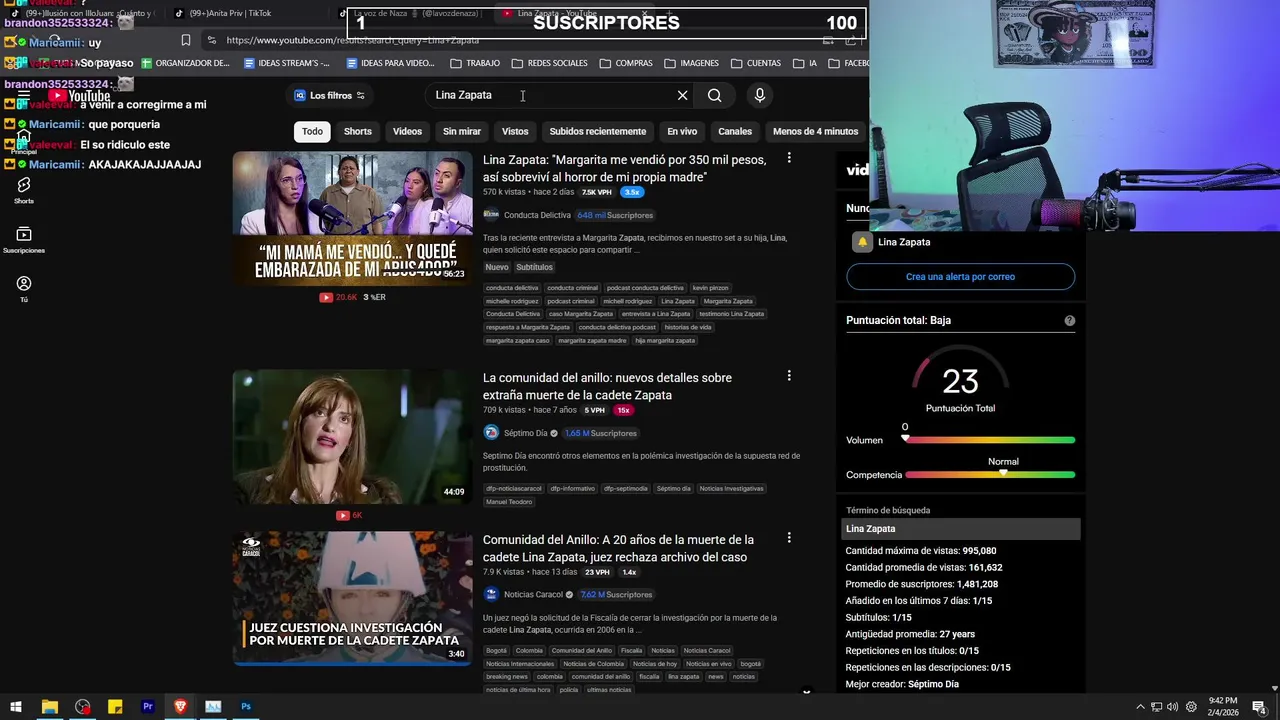Open Conducta Delictiva channel avatar
The image size is (1280, 720).
[491, 215]
